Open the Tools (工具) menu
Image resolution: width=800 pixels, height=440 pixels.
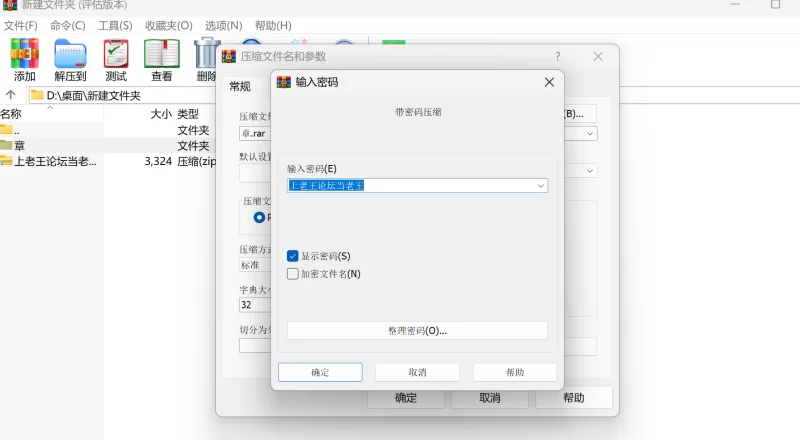click(115, 26)
